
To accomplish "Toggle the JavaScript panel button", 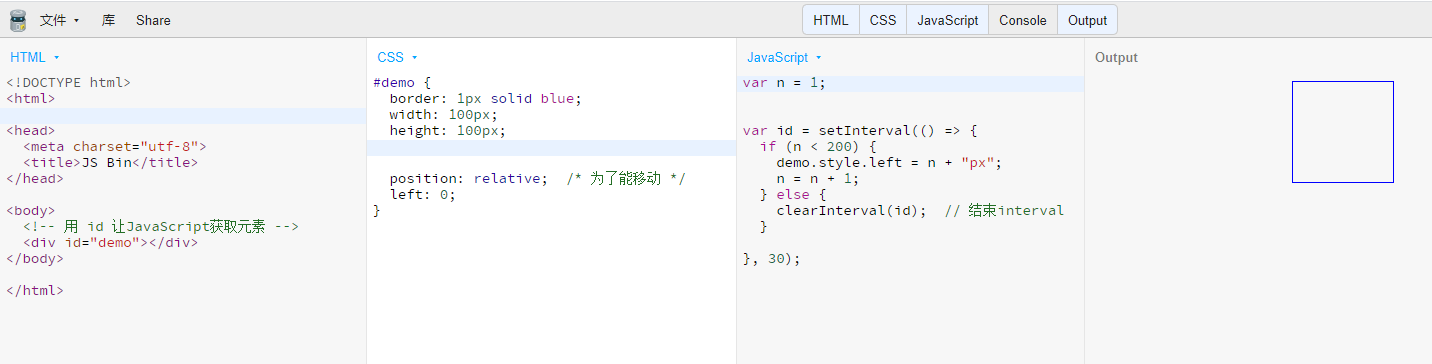I will pyautogui.click(x=948, y=20).
